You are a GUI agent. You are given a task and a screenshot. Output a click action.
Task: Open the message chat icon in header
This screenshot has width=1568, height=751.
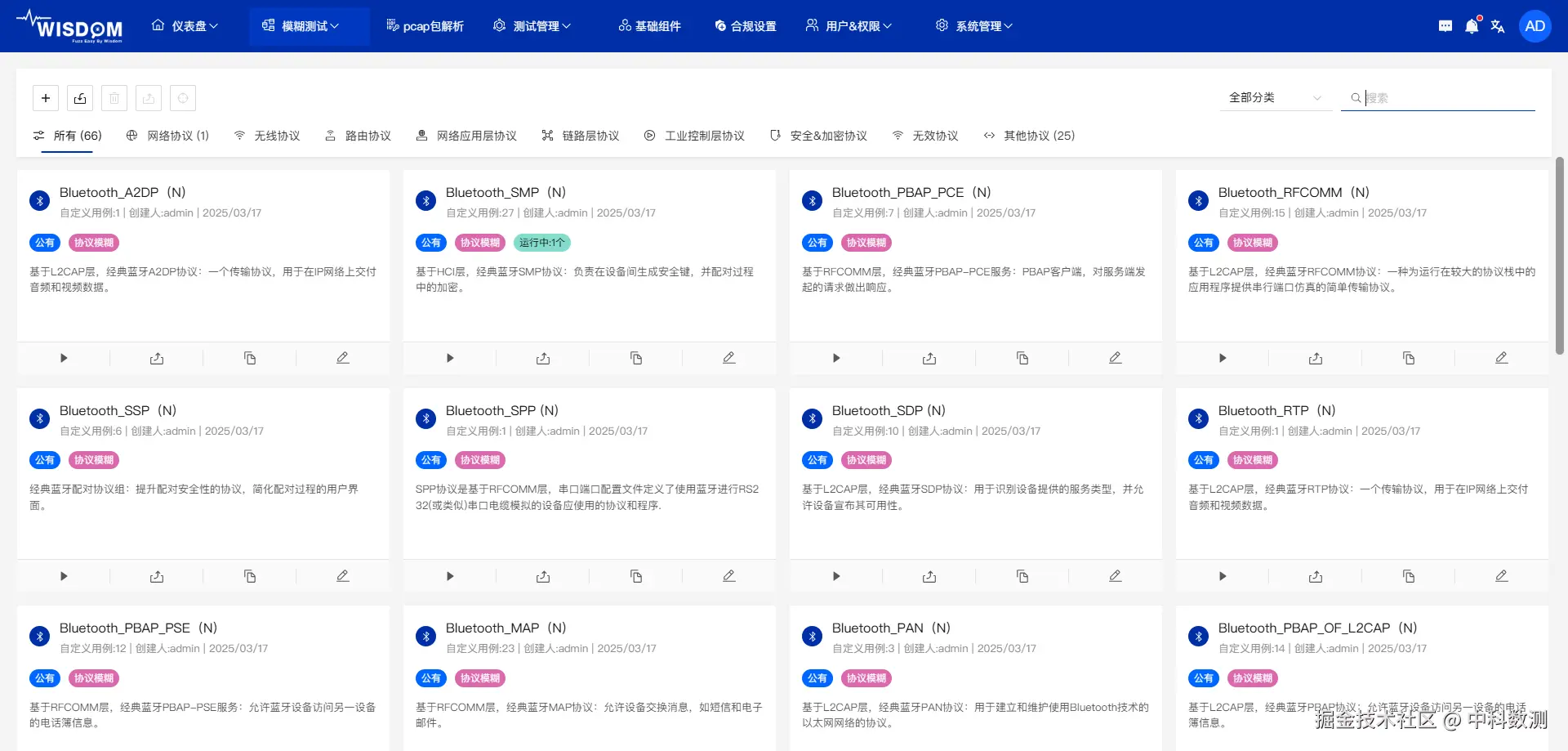[x=1445, y=26]
